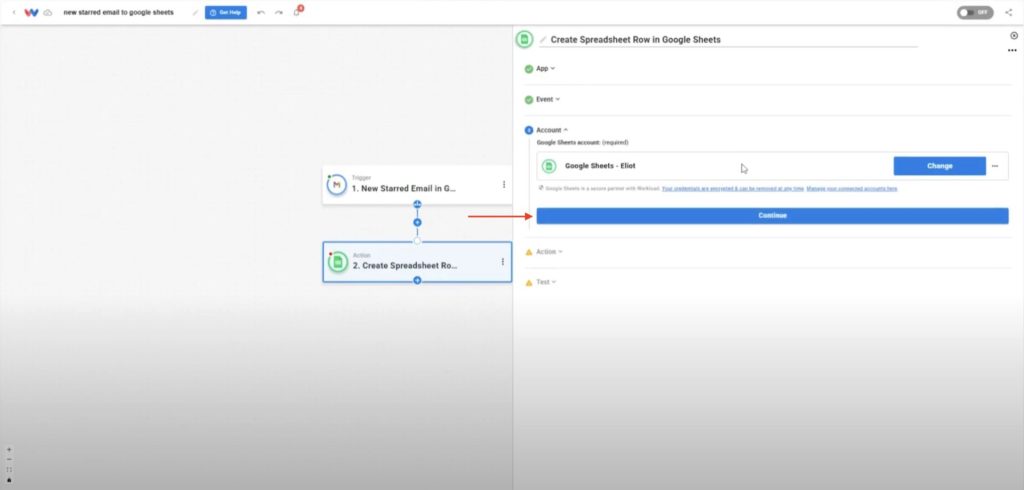Click the green check icon beside App
The image size is (1024, 490).
tap(528, 69)
